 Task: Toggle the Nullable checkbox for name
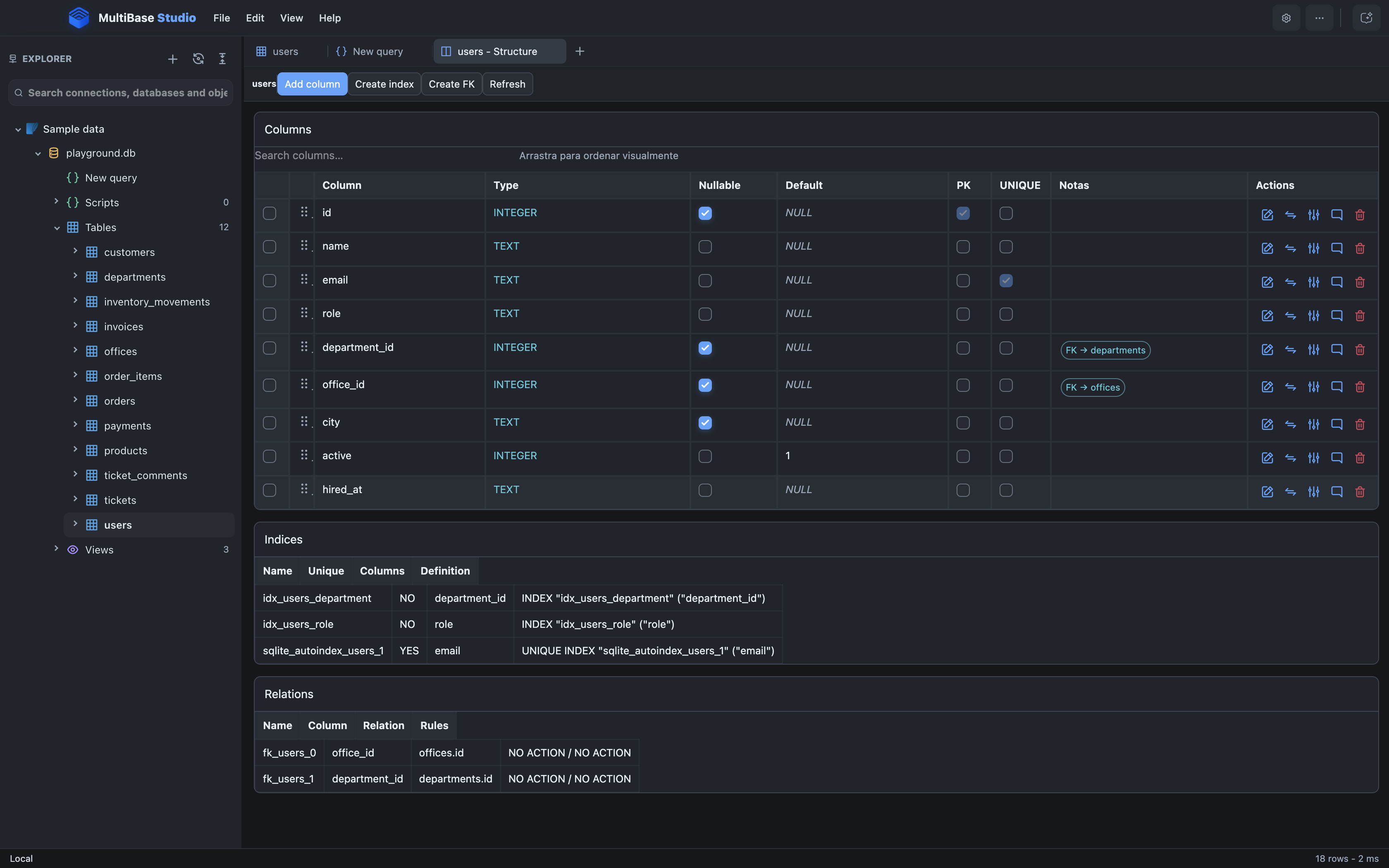(x=705, y=247)
